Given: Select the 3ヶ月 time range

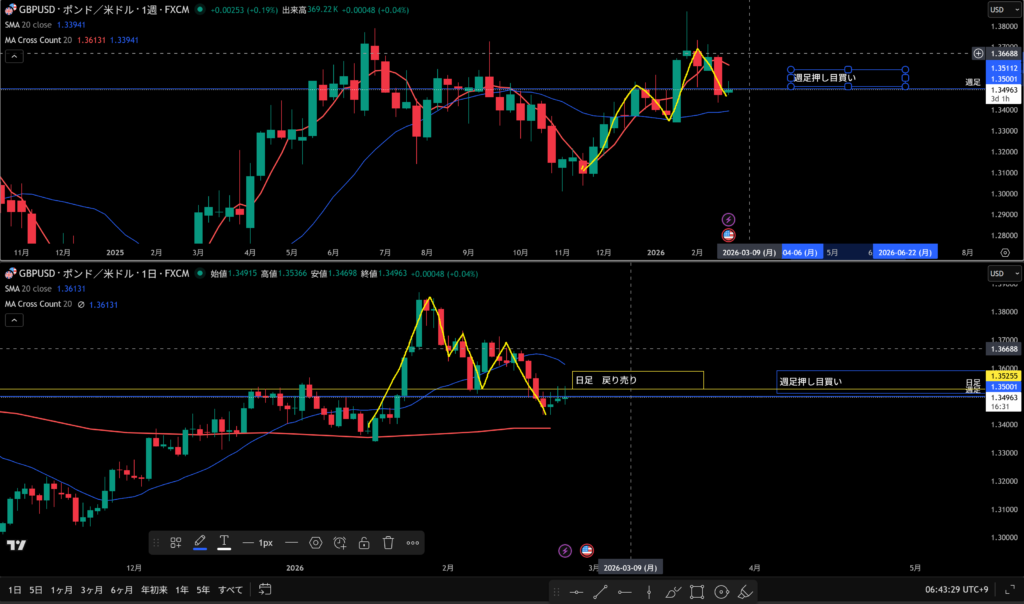Looking at the screenshot, I should point(91,590).
